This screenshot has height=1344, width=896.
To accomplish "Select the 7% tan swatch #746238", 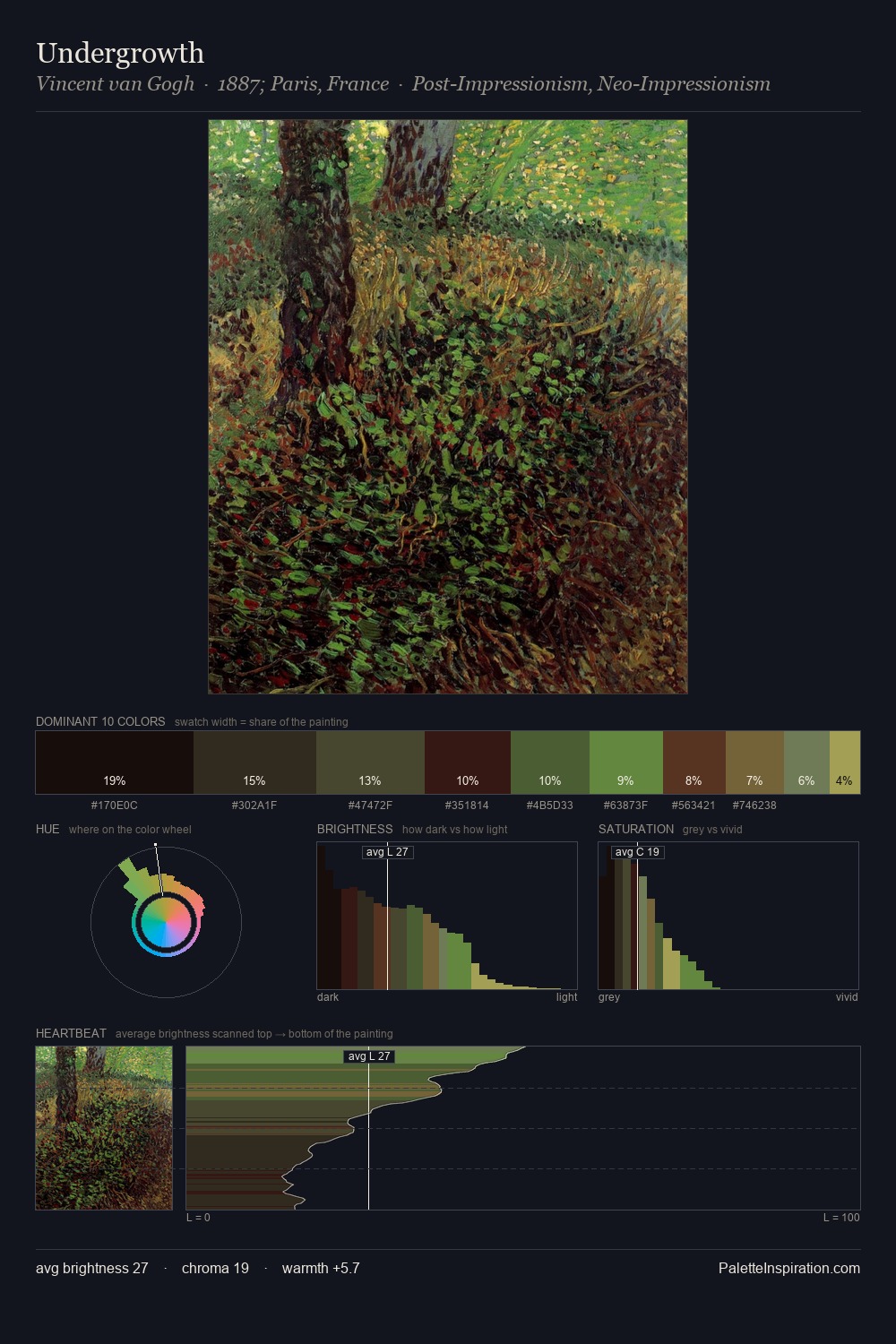I will [x=754, y=762].
